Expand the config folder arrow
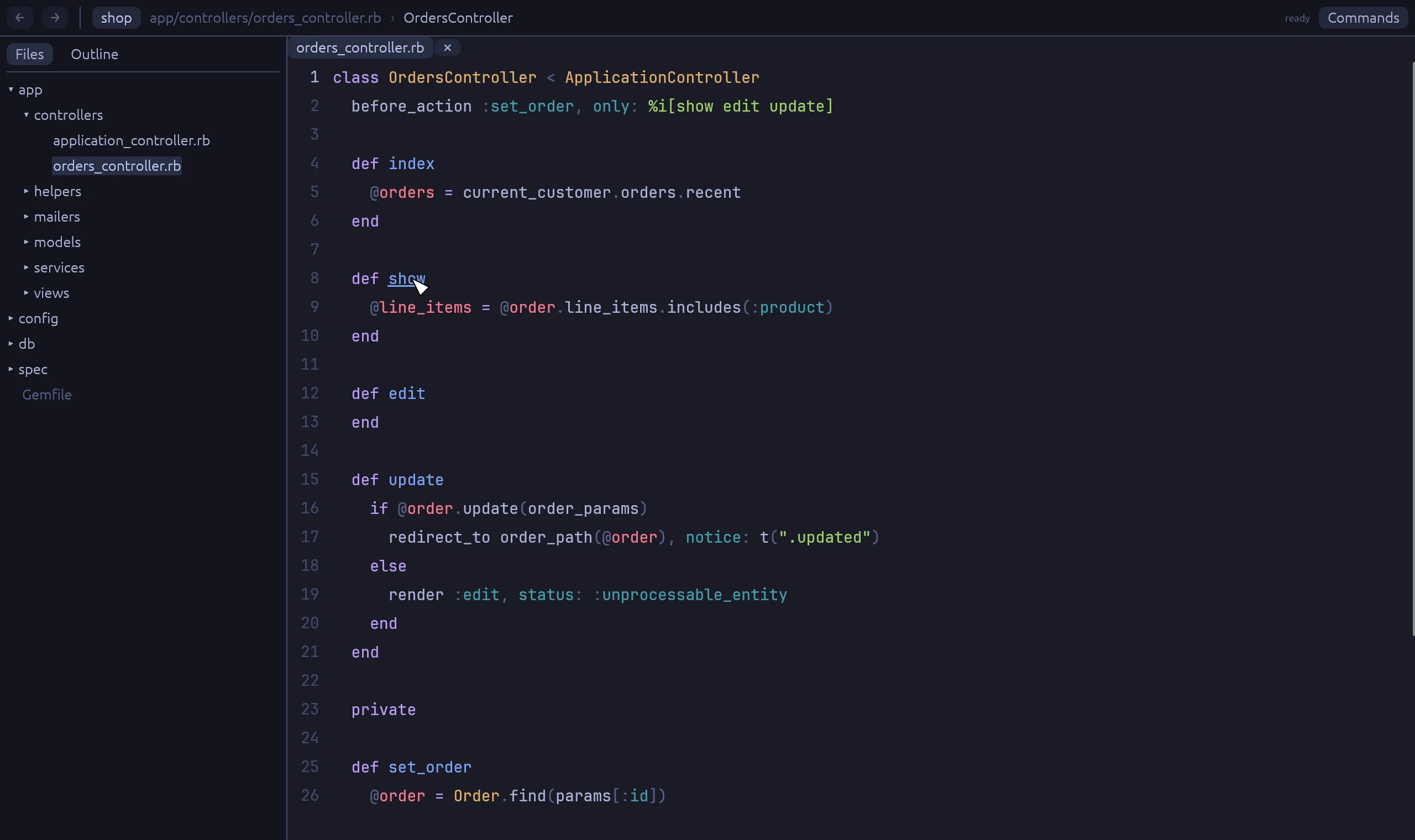 (x=11, y=318)
